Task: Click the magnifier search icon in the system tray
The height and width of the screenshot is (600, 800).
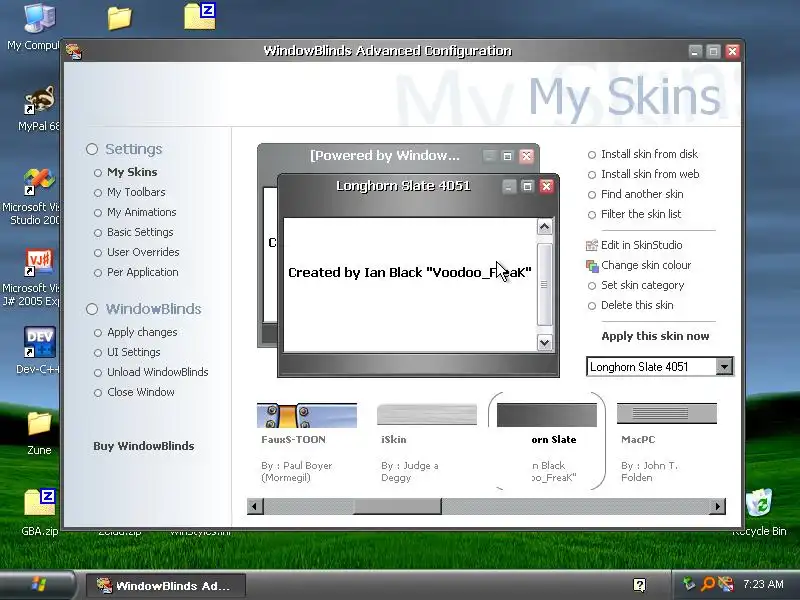Action: [708, 584]
